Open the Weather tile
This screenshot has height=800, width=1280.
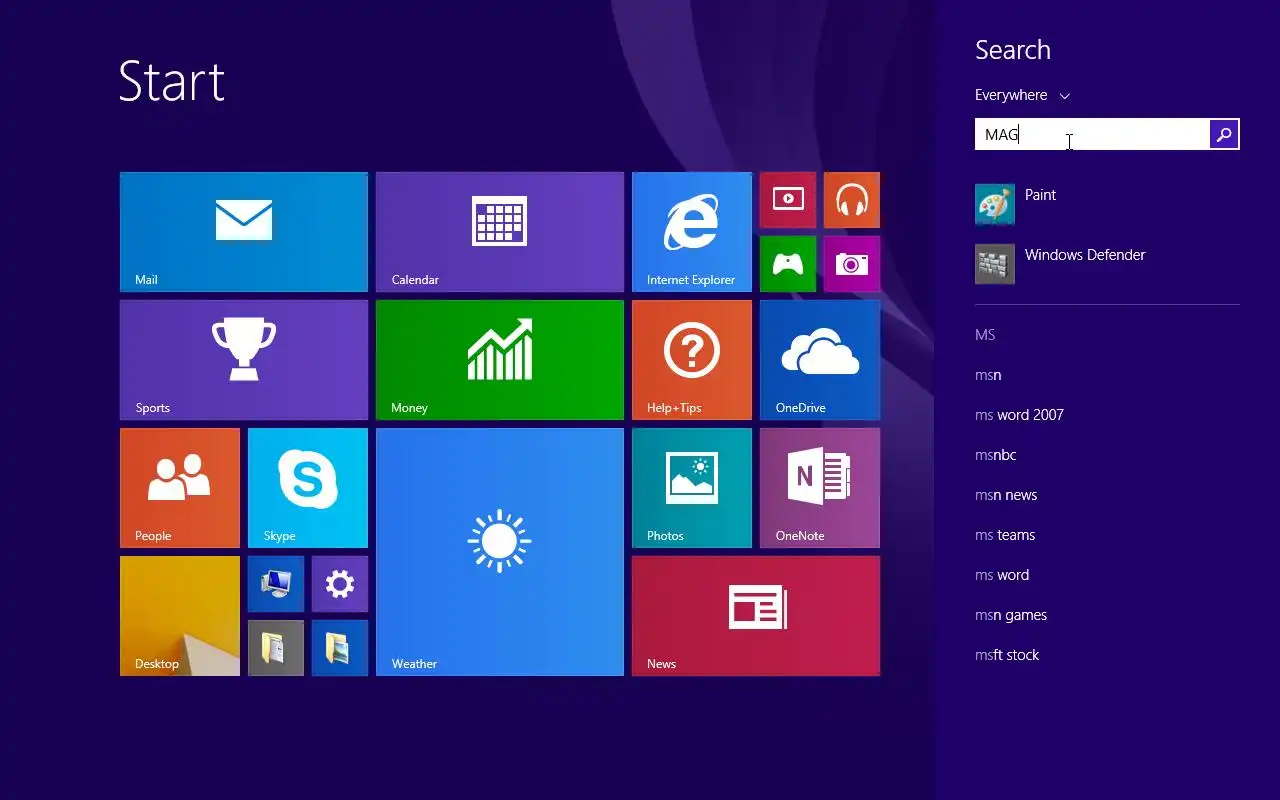pos(500,552)
